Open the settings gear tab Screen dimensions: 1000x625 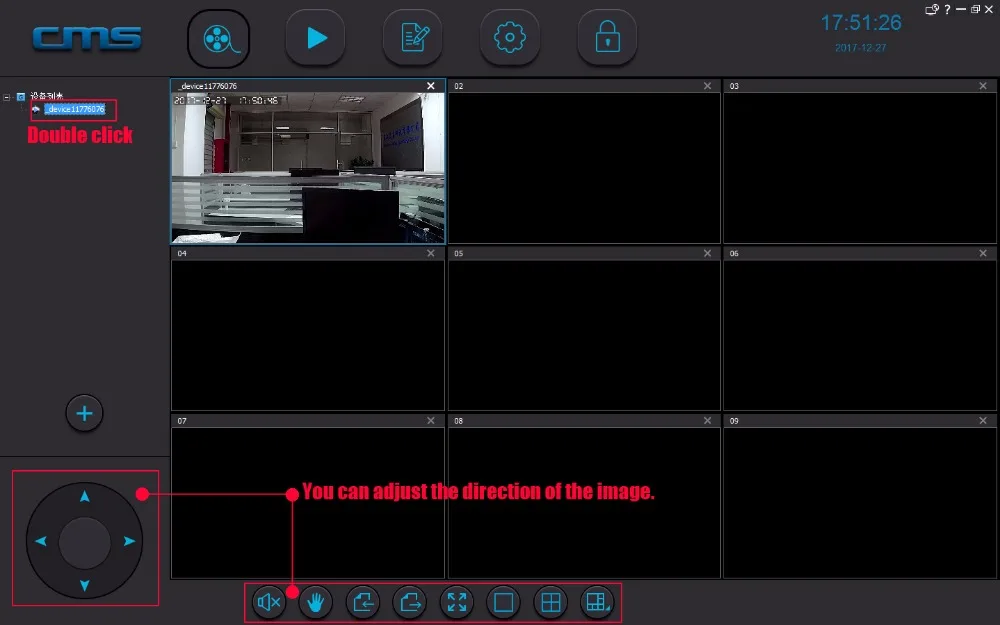point(510,38)
